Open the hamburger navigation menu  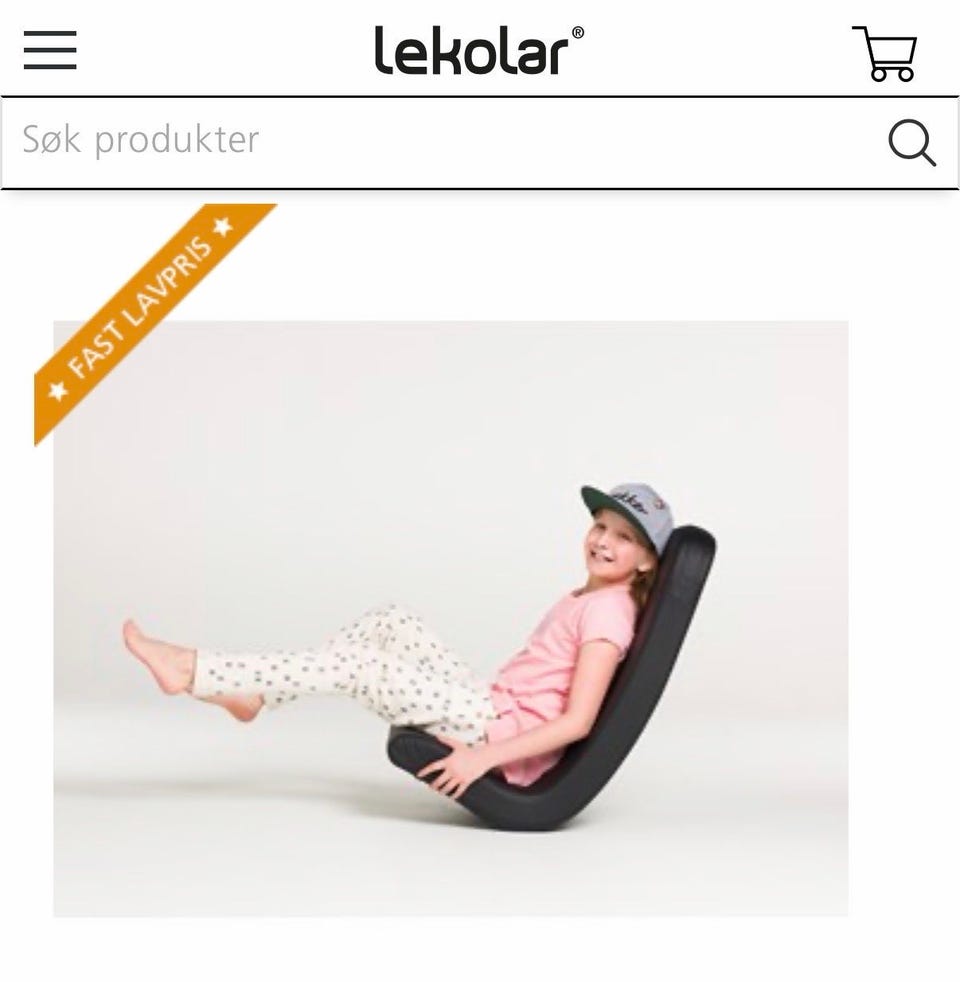pyautogui.click(x=50, y=50)
